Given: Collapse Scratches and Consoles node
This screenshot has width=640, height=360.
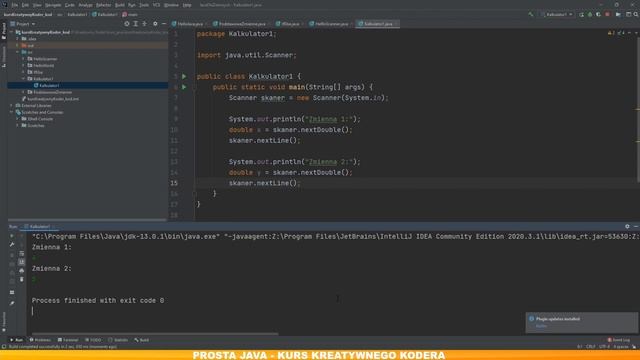Looking at the screenshot, I should (11, 112).
